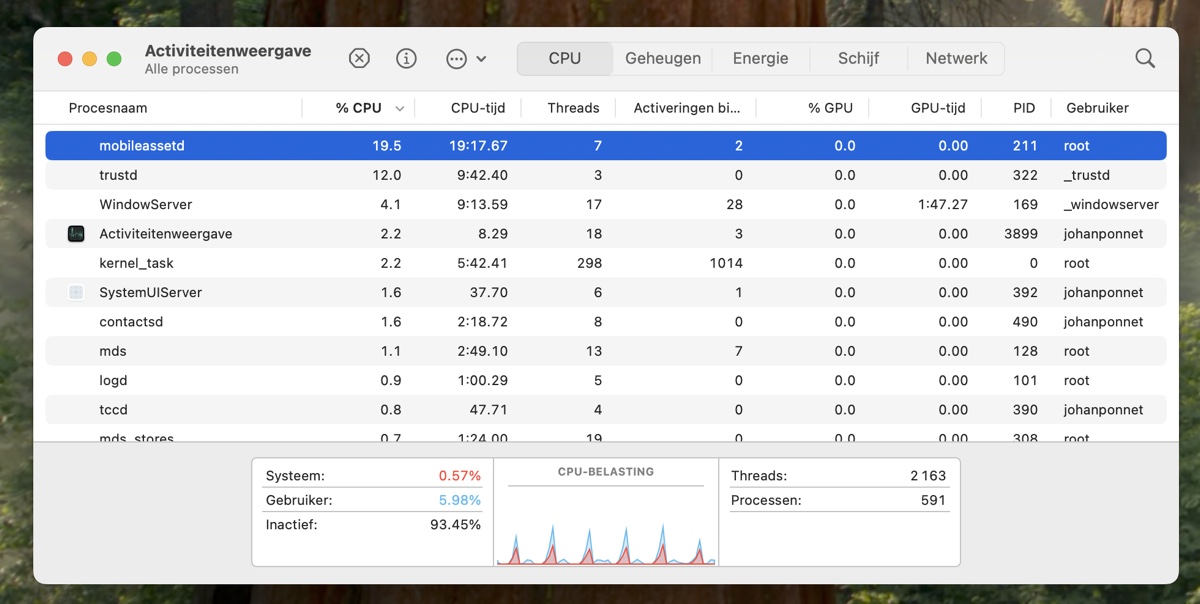Sort by the GPU-tijd column header

(x=938, y=108)
